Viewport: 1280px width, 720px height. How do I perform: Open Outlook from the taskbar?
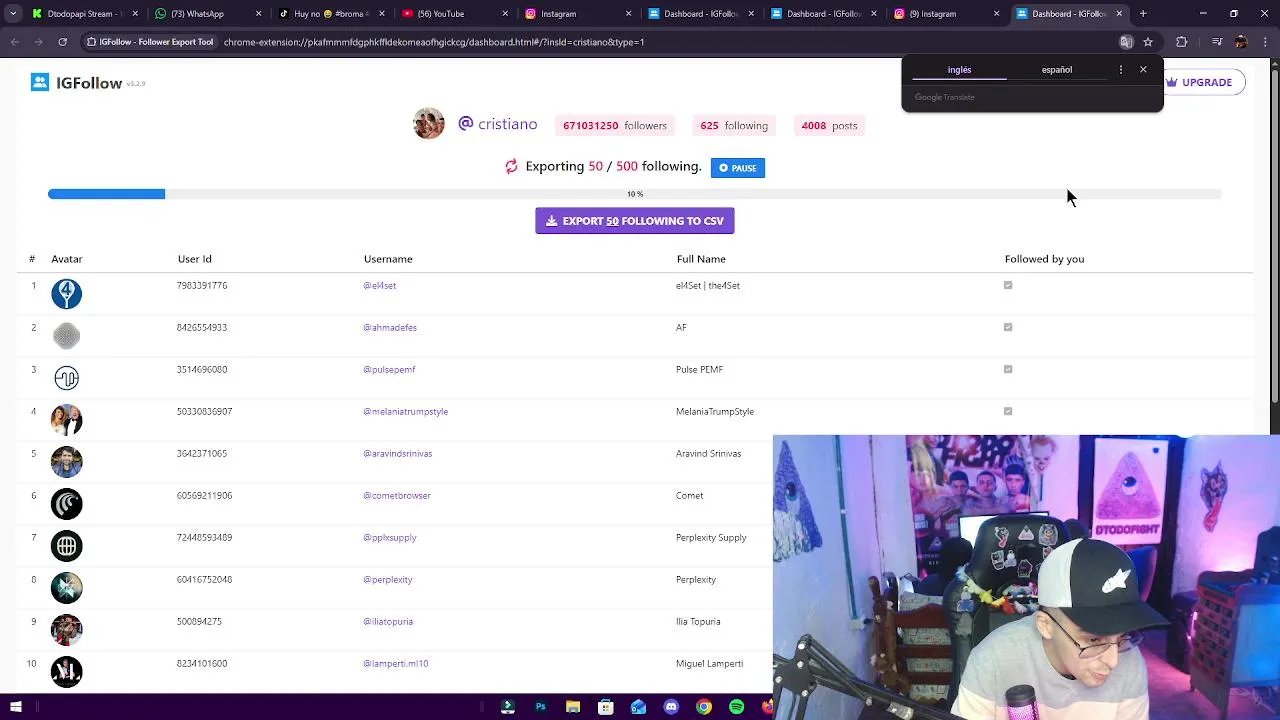point(638,707)
